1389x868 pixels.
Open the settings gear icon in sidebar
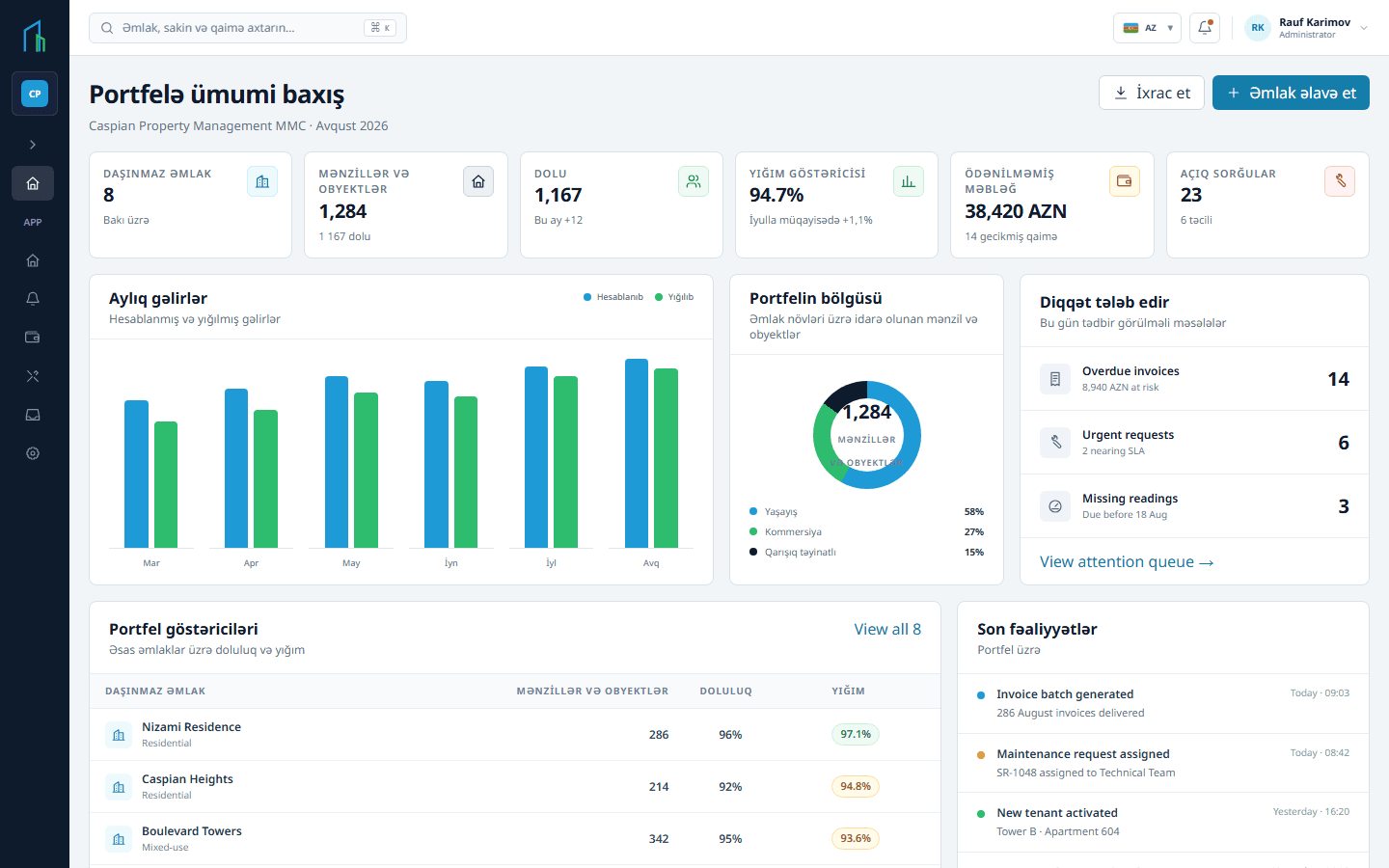(x=33, y=453)
